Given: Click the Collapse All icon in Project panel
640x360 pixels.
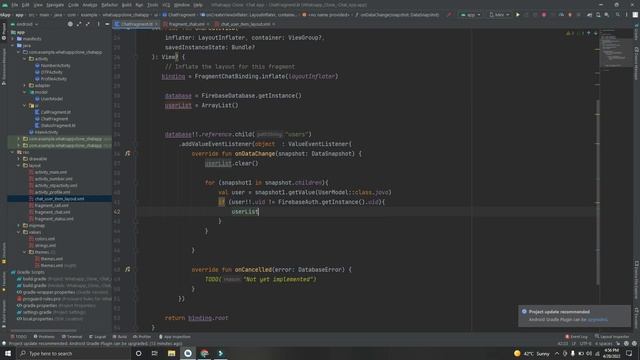Looking at the screenshot, I should pyautogui.click(x=88, y=24).
